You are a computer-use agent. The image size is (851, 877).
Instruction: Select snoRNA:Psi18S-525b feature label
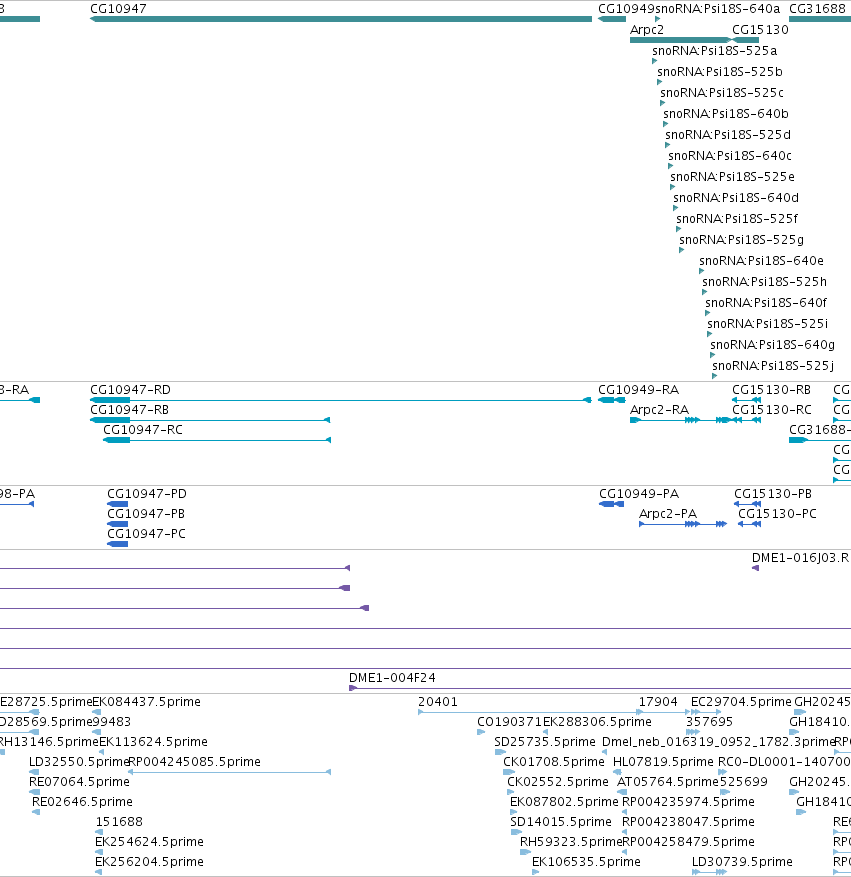(x=720, y=72)
